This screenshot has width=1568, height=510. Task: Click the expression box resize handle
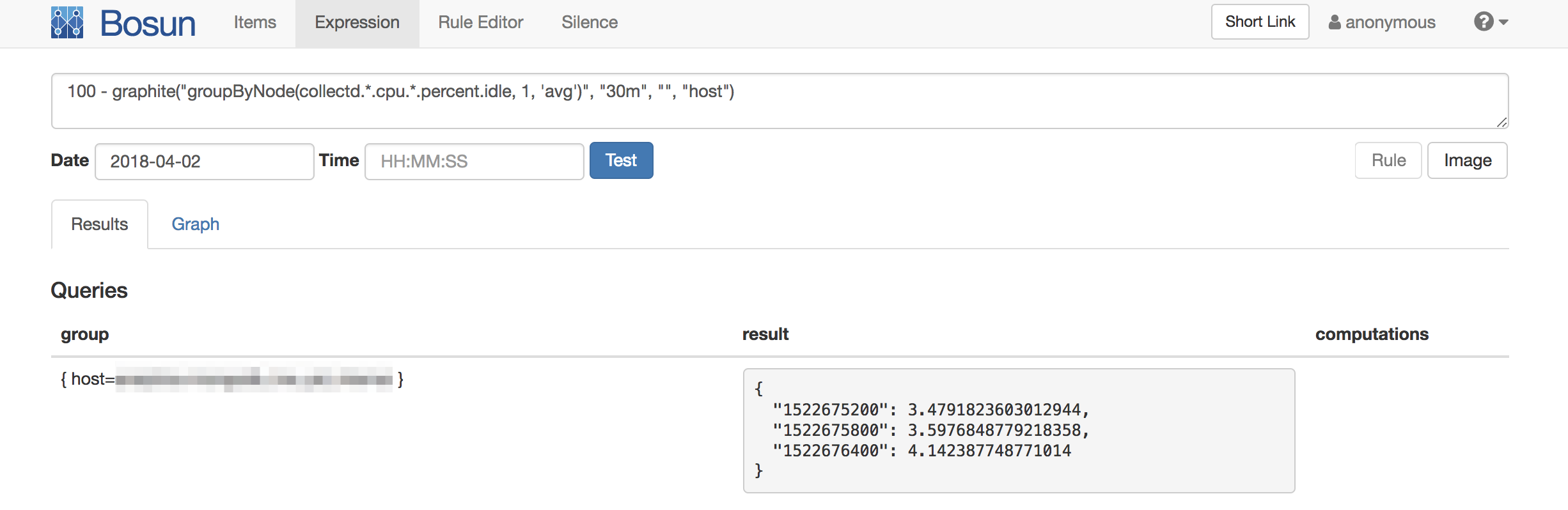pos(1501,122)
